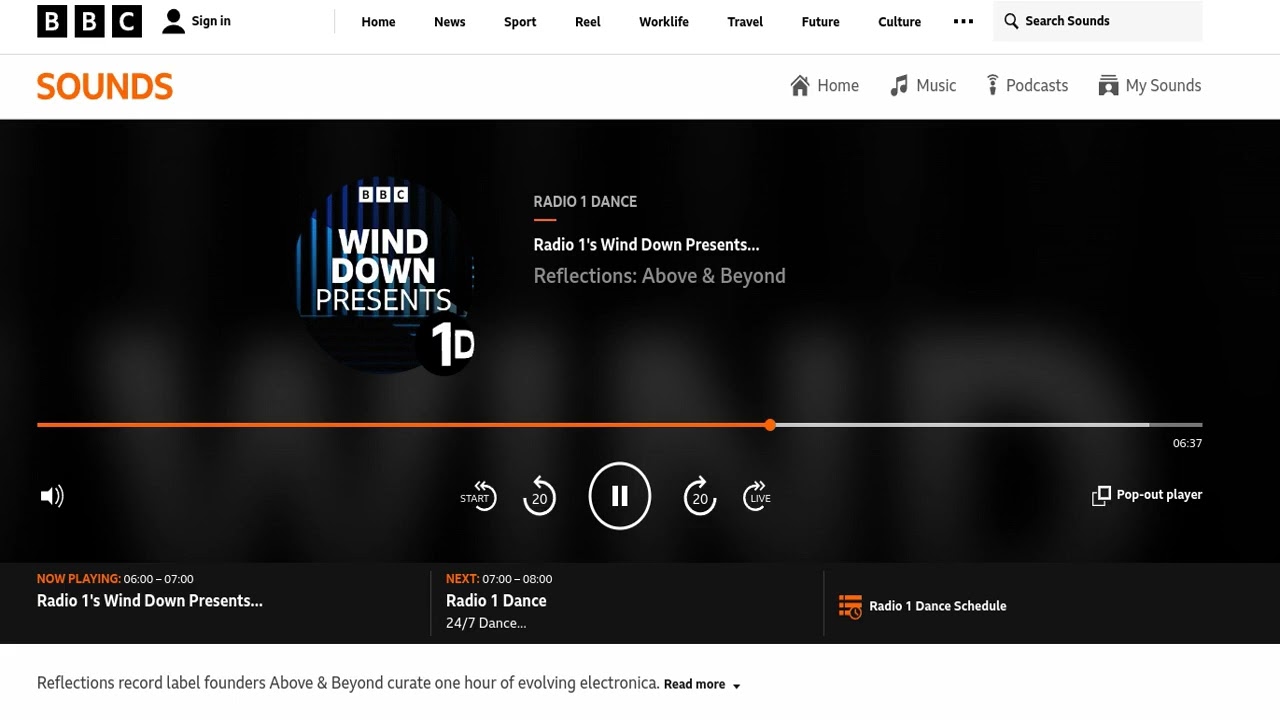Click the orange SOUNDS logo
The width and height of the screenshot is (1280, 720).
(x=105, y=86)
